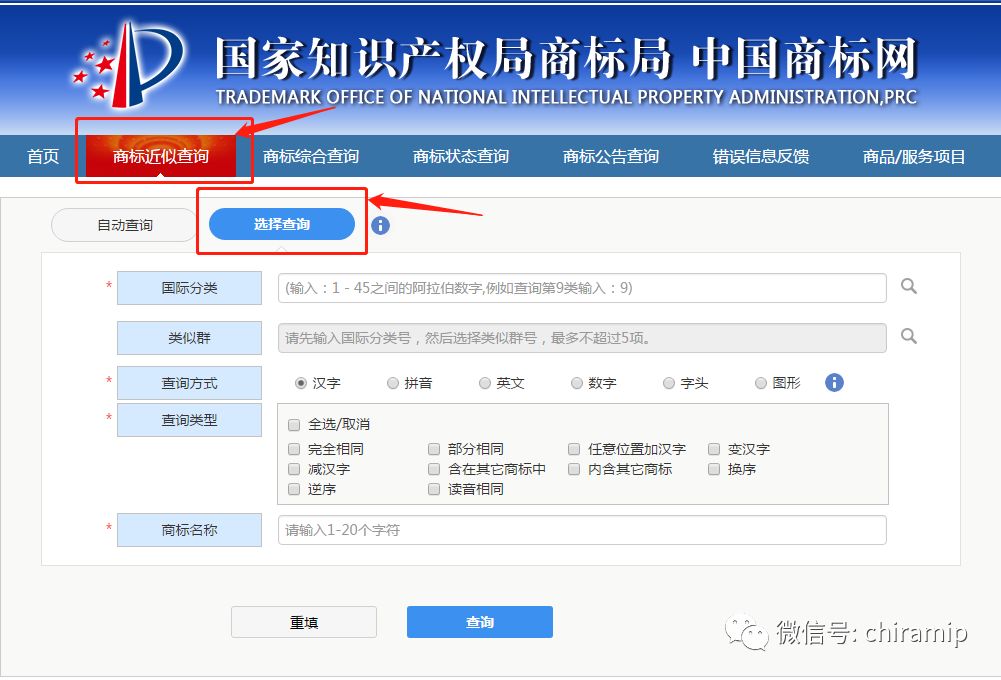This screenshot has height=680, width=1001.
Task: Click the 商标名称 label box
Action: [189, 530]
